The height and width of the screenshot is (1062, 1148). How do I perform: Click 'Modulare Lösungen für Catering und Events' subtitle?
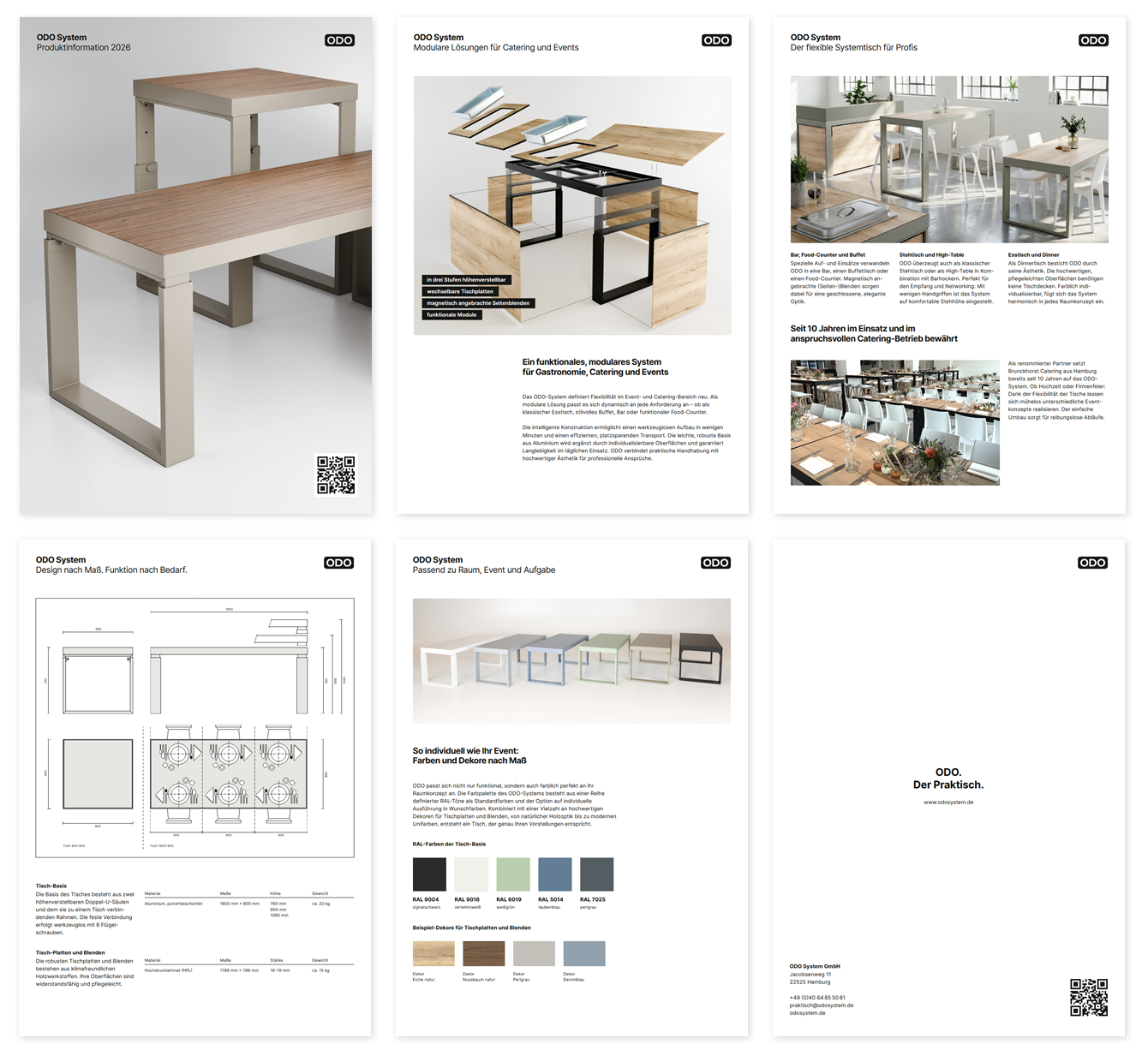[496, 48]
